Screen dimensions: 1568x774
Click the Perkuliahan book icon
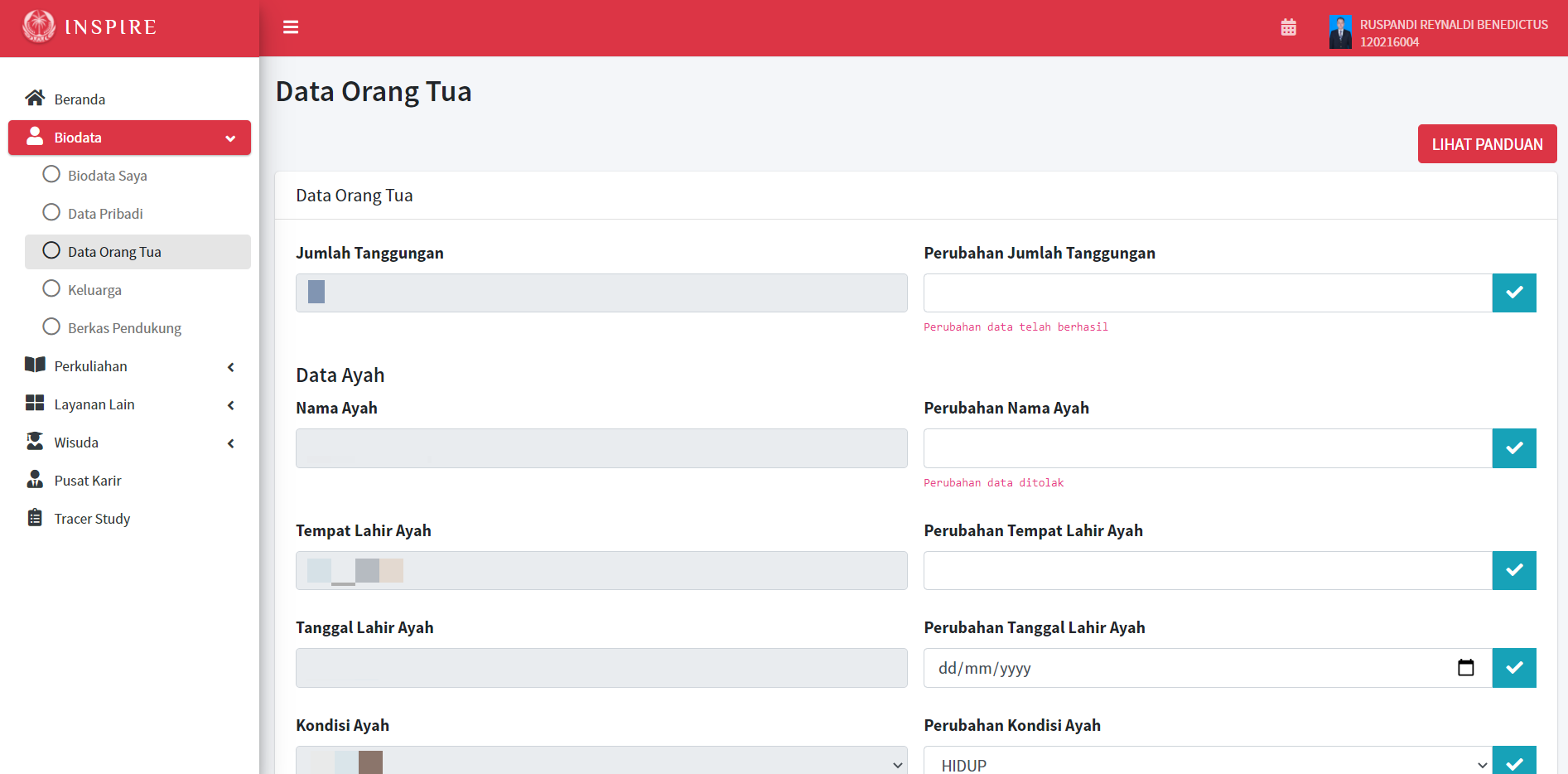(x=35, y=365)
